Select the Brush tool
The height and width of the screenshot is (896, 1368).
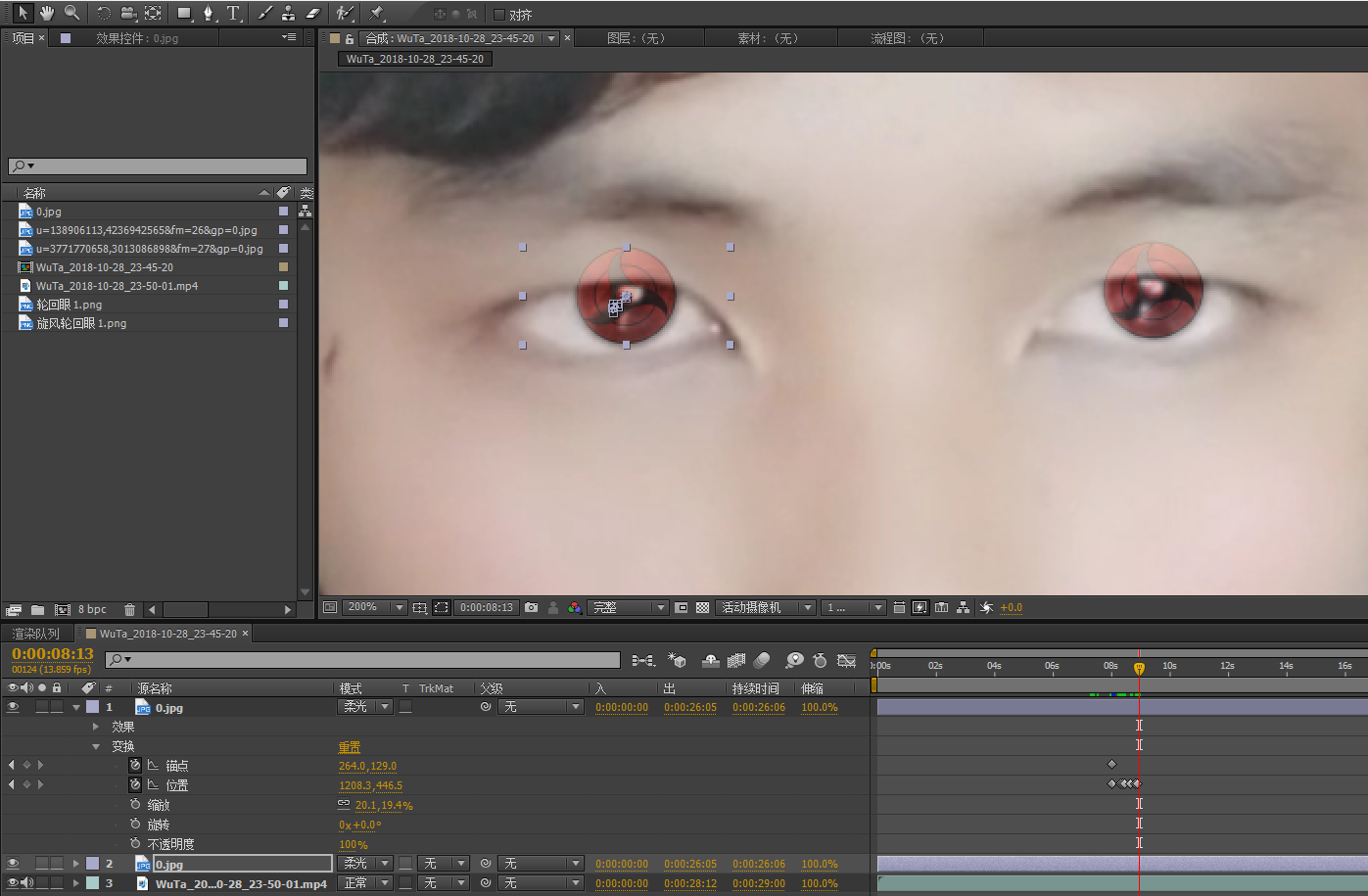tap(264, 13)
